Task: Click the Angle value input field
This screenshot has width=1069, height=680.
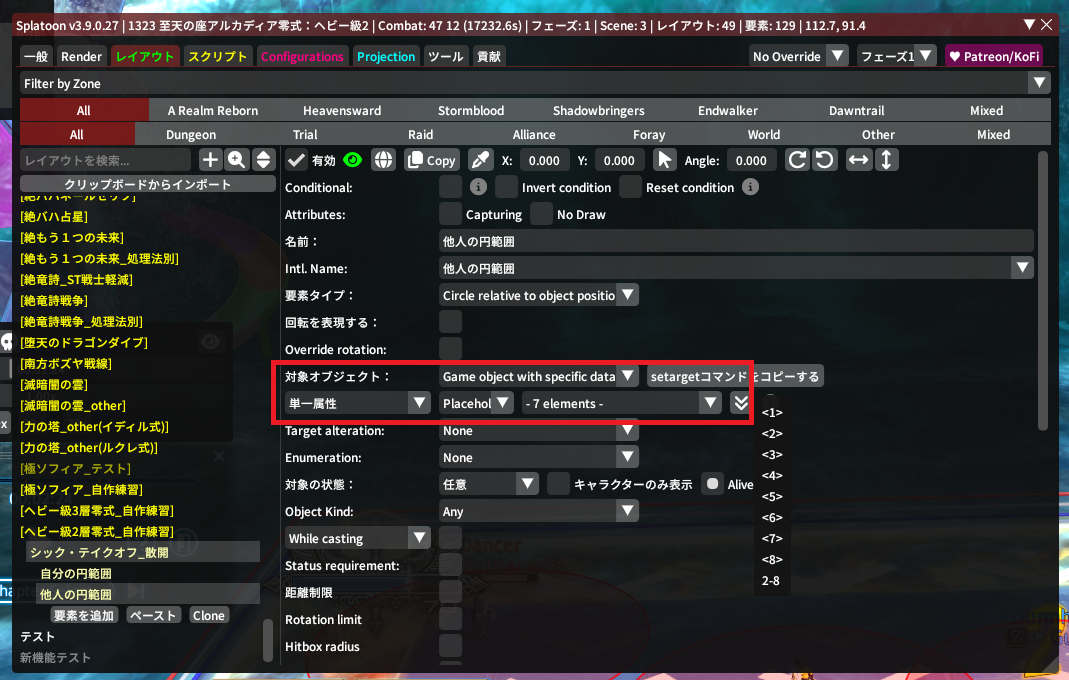Action: point(751,160)
